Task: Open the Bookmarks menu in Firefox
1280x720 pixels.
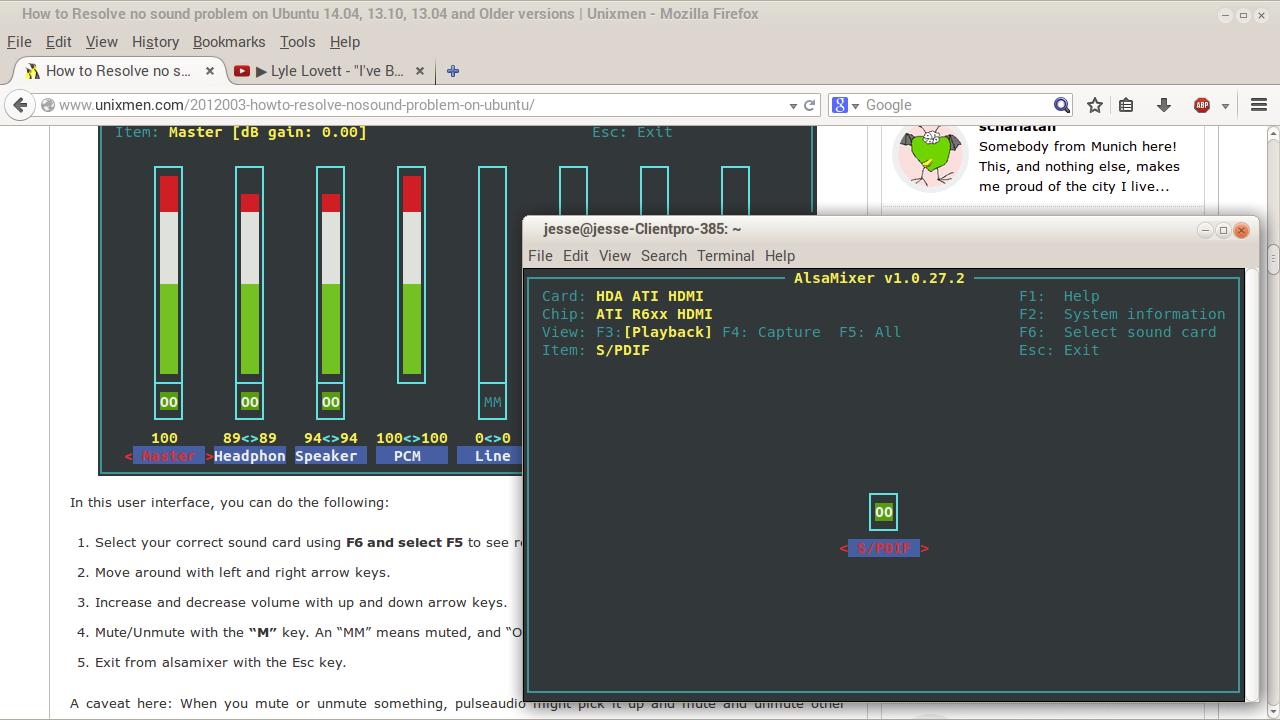Action: (229, 42)
